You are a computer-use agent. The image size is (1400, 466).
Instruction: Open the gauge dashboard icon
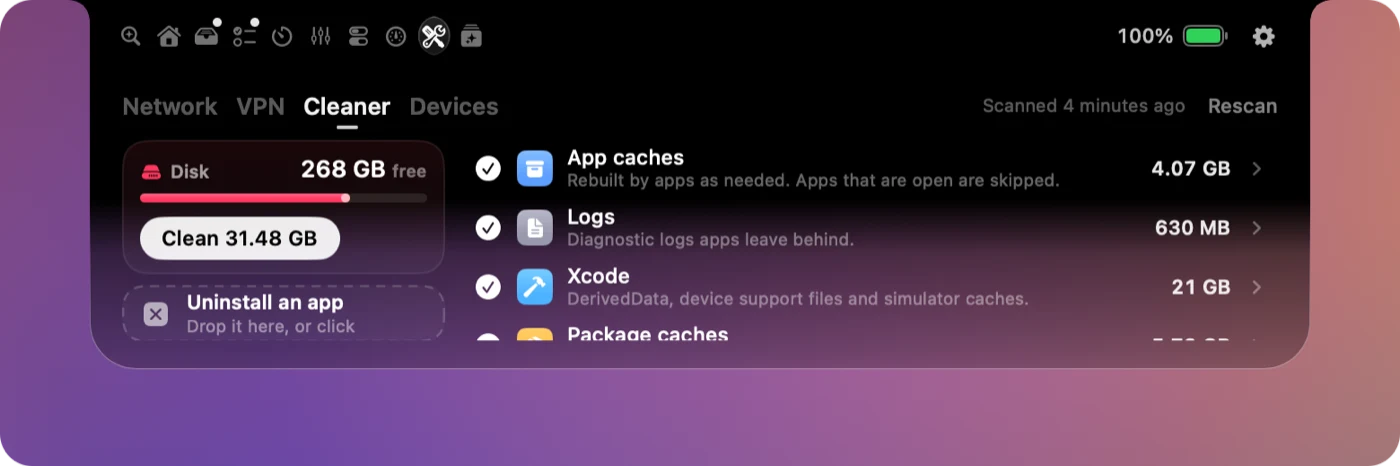(x=396, y=36)
